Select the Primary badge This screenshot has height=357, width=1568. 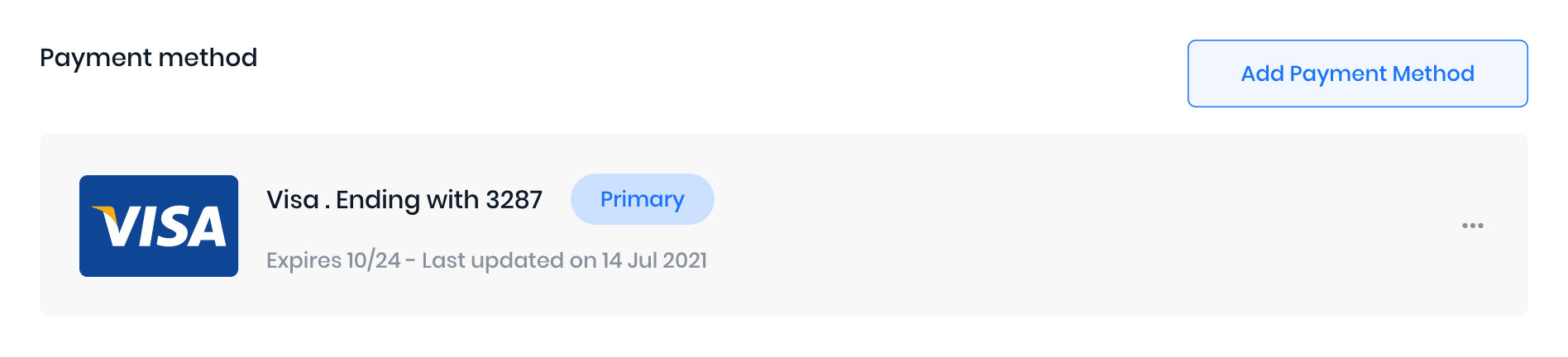pyautogui.click(x=642, y=199)
